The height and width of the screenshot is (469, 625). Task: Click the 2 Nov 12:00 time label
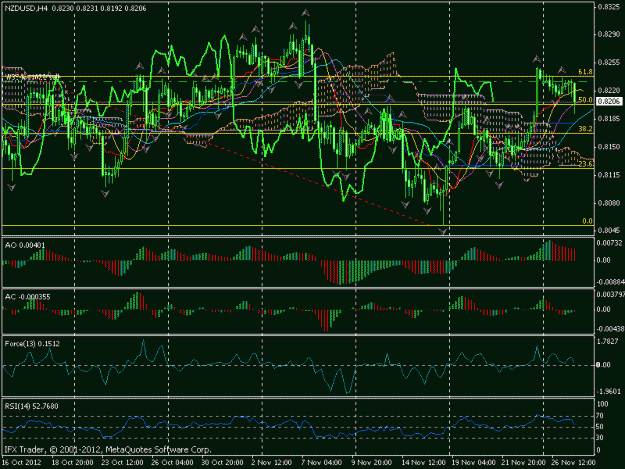[272, 463]
